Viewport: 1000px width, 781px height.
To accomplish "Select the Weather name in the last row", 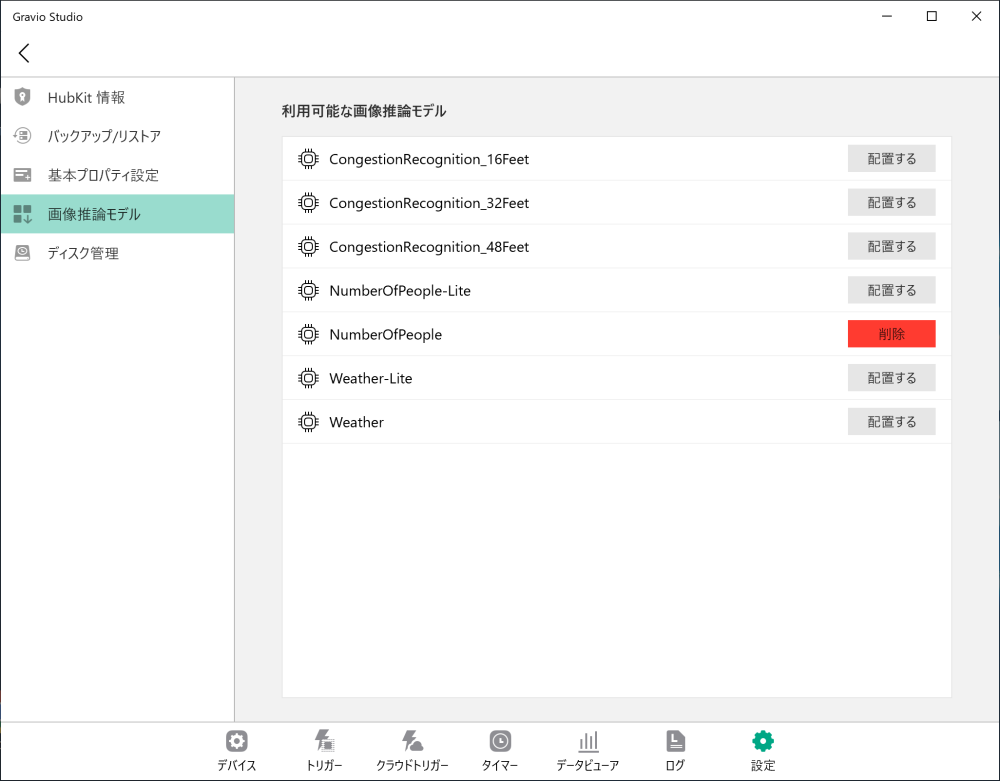I will (357, 422).
